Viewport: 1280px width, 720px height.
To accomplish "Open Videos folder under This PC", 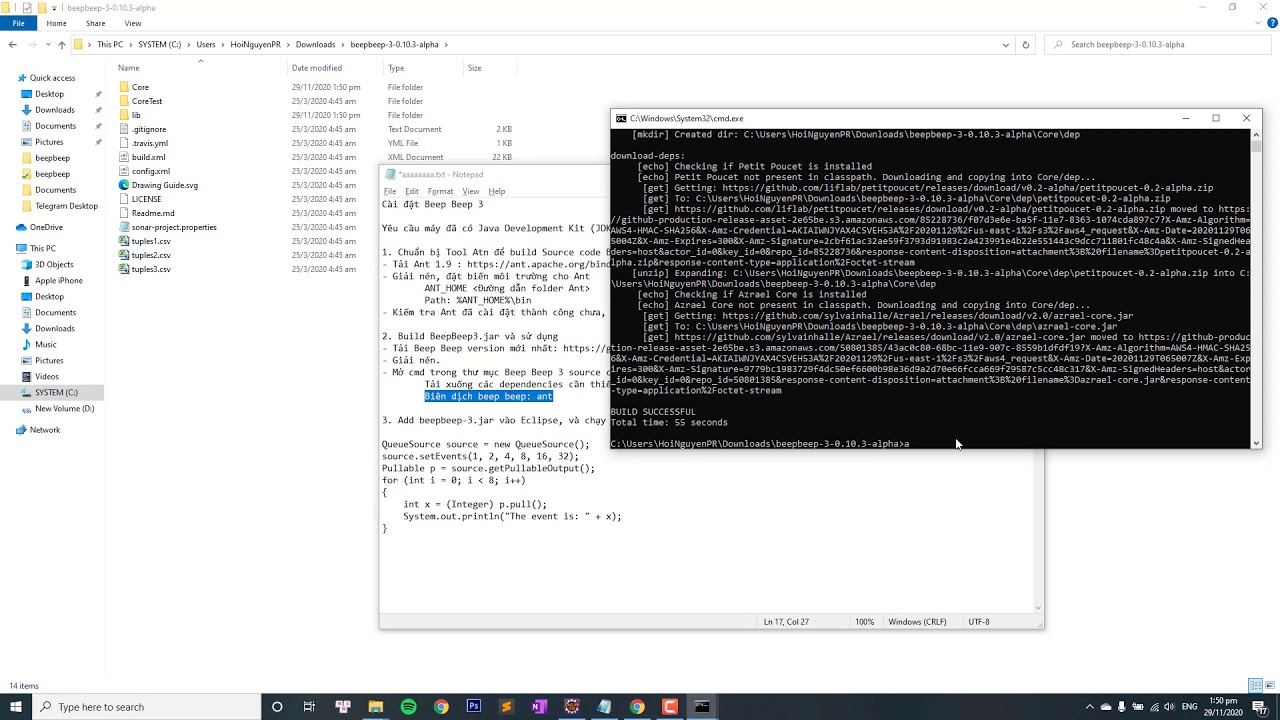I will coord(47,377).
